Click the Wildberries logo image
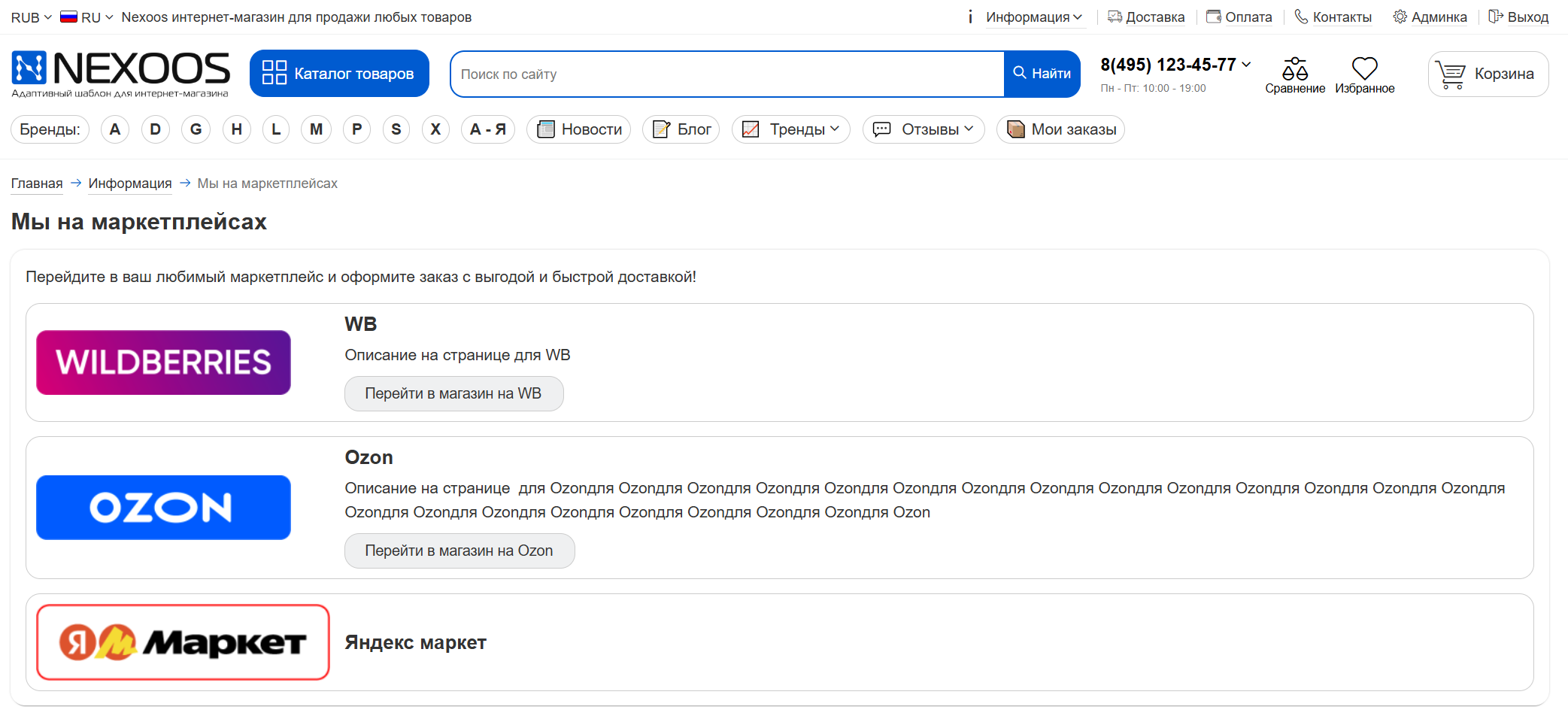The width and height of the screenshot is (1568, 728). point(163,362)
